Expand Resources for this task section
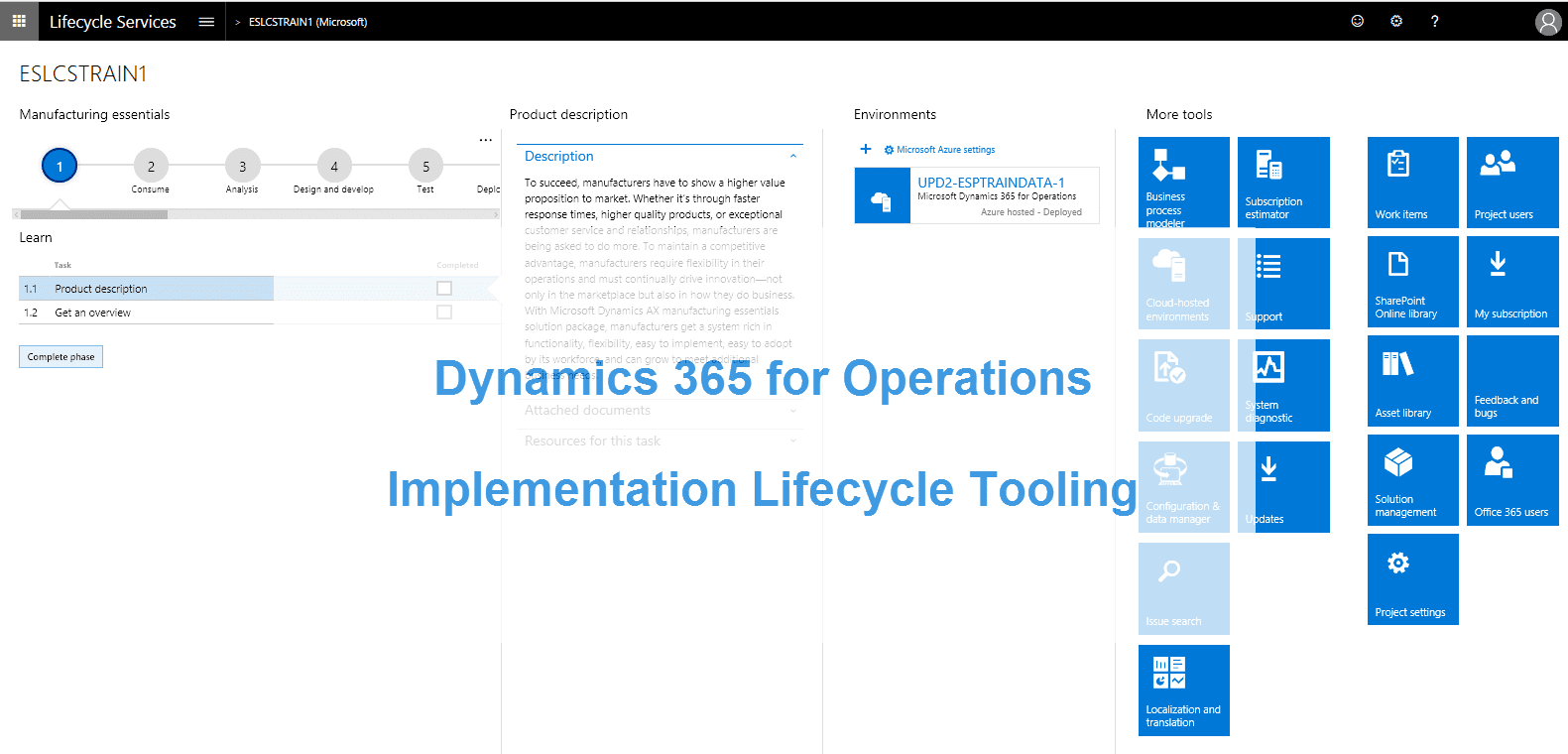 [x=660, y=441]
